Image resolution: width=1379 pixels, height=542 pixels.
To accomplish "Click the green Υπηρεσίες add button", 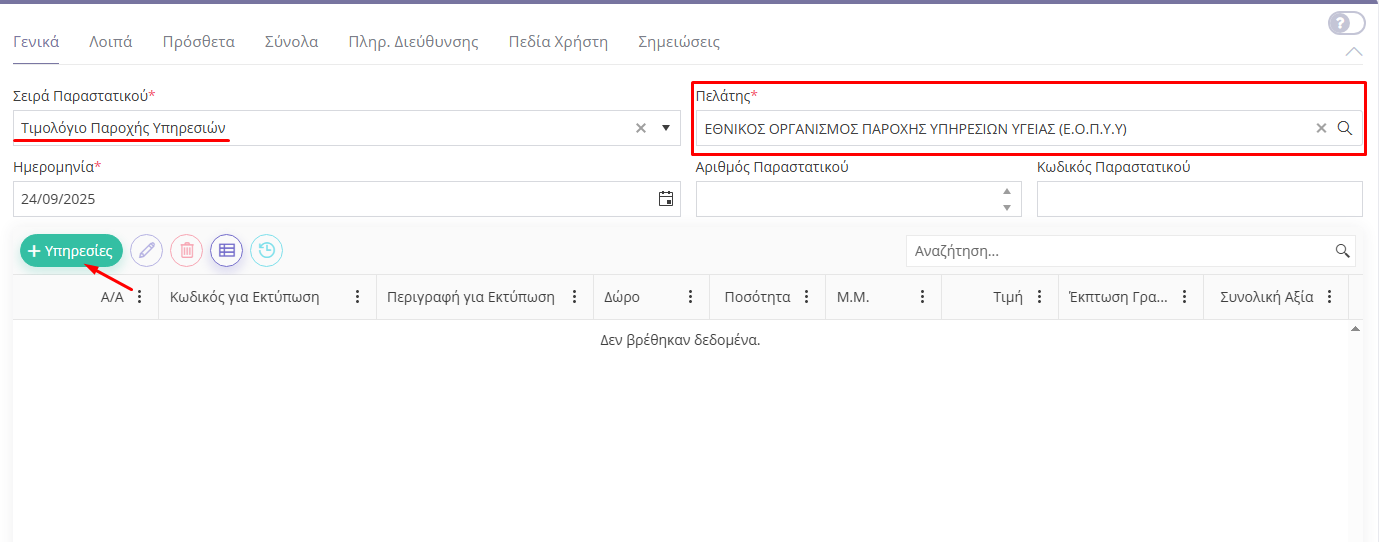I will 71,251.
